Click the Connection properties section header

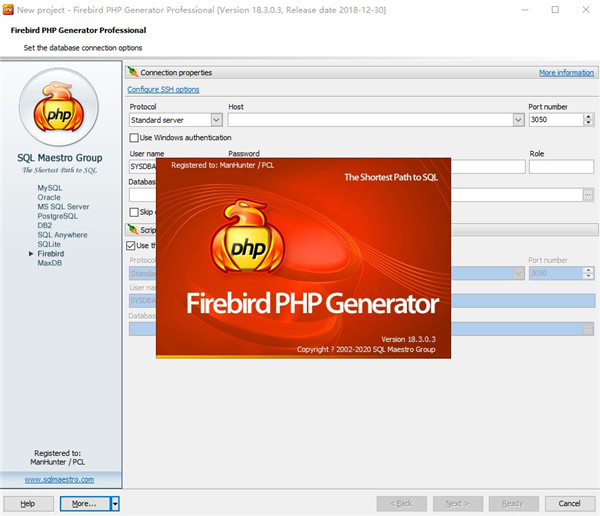point(362,72)
